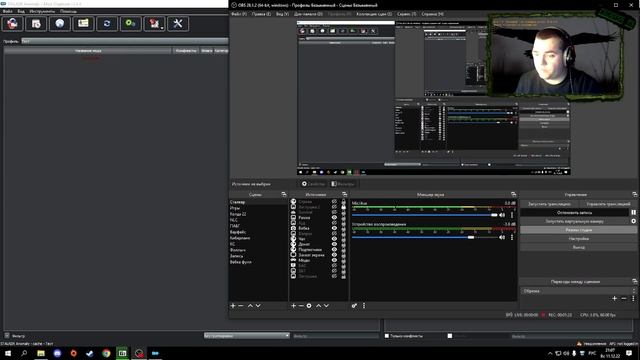Hide the Подписчики source via eye icon

pos(334,249)
